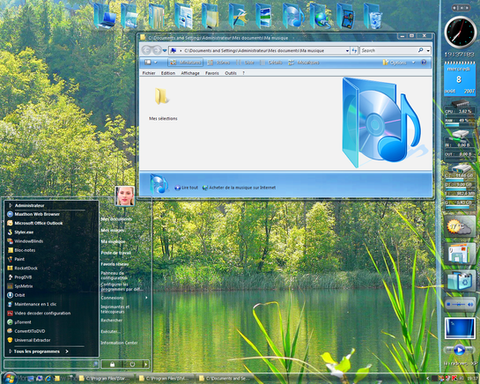480x384 pixels.
Task: Click the help question mark icon
Action: [x=424, y=62]
